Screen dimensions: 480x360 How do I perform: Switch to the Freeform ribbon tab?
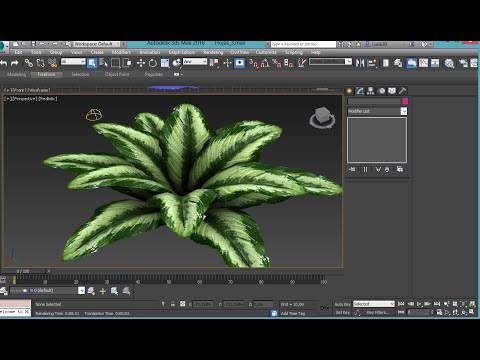coord(46,74)
